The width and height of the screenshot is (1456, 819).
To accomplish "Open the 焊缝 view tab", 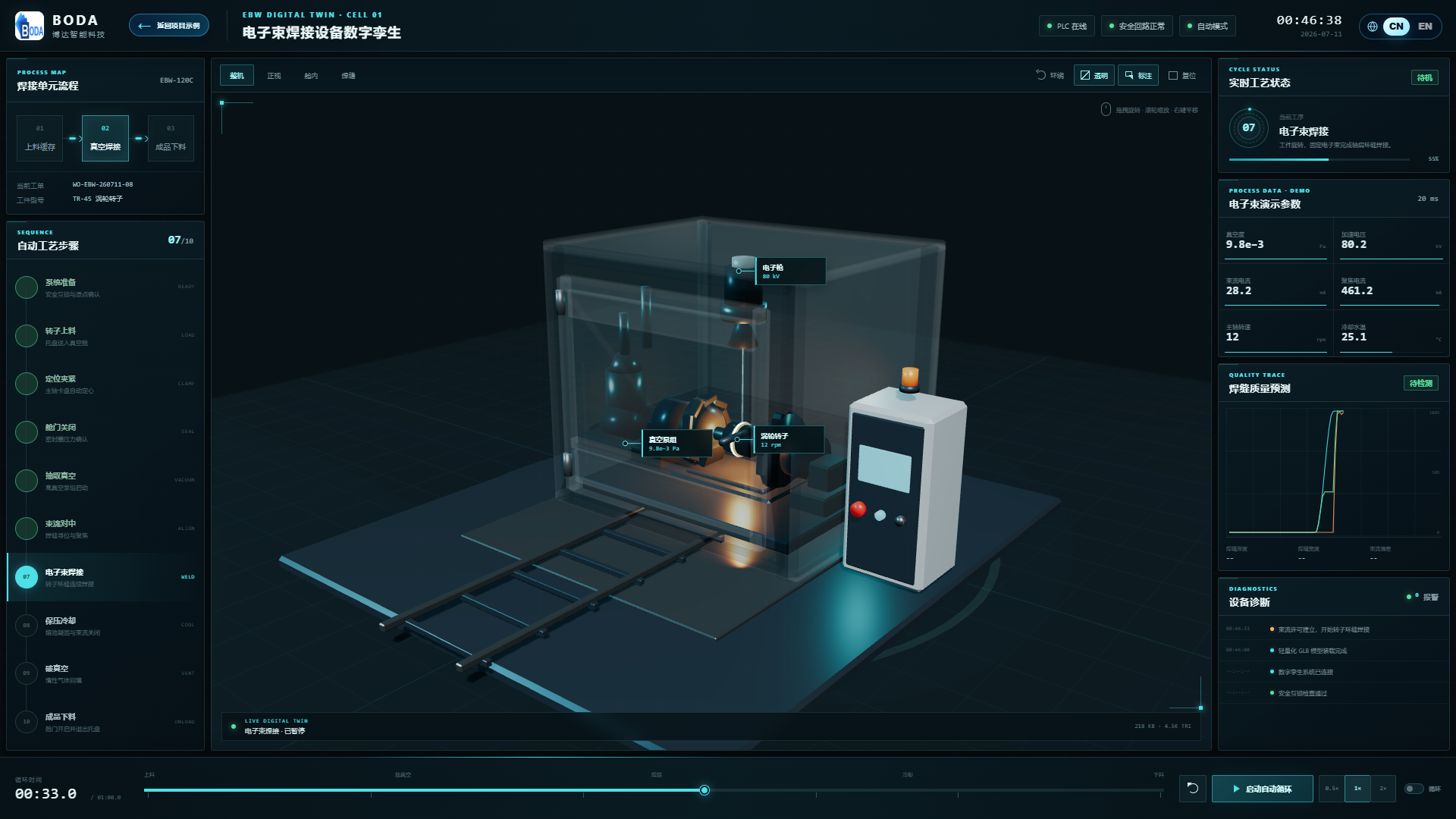I will click(348, 76).
